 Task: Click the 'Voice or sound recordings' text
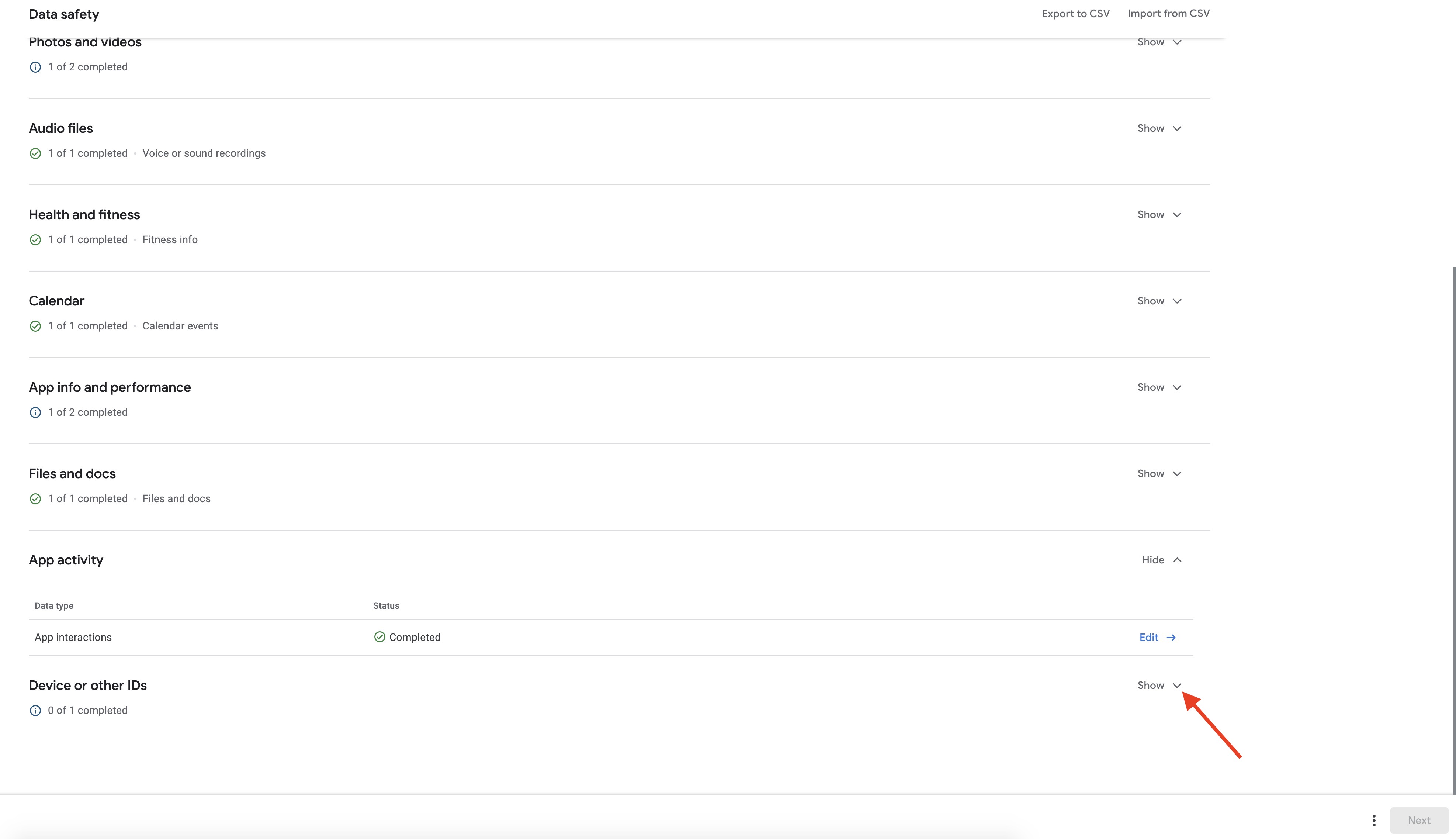(204, 153)
